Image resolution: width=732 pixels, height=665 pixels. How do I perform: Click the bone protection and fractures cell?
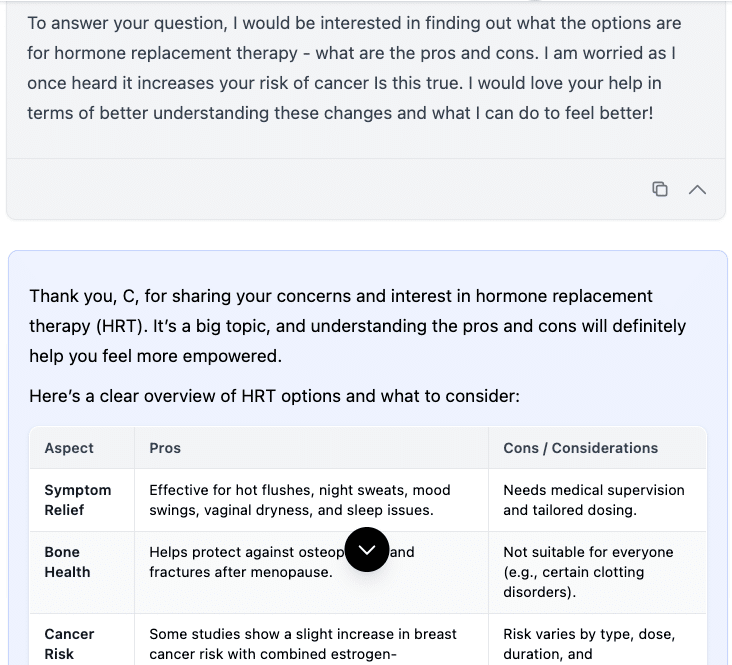[240, 562]
